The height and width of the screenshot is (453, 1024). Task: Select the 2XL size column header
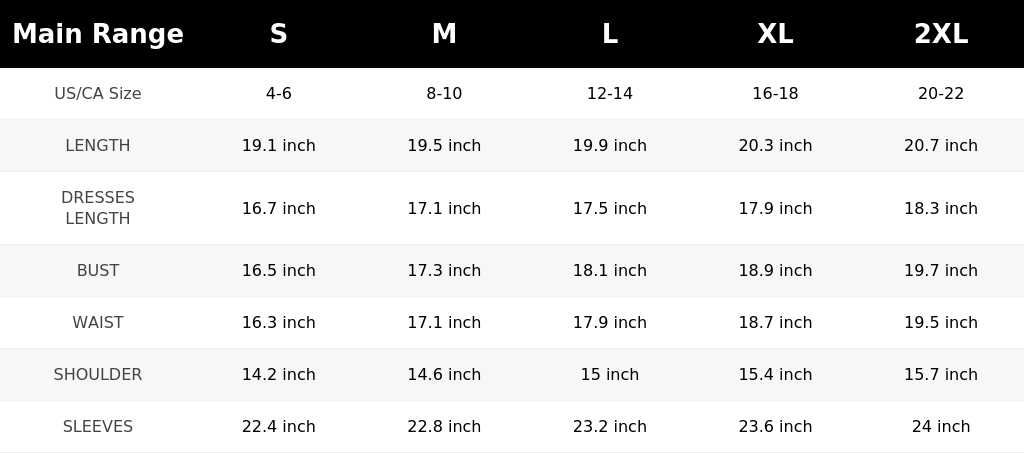click(941, 34)
